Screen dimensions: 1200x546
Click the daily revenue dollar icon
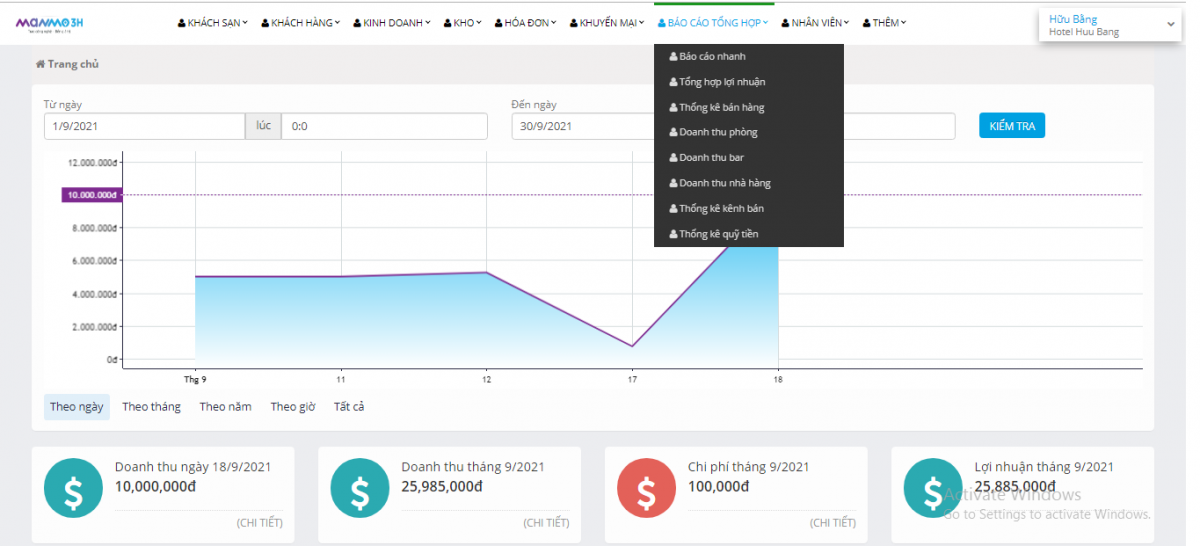pyautogui.click(x=72, y=491)
